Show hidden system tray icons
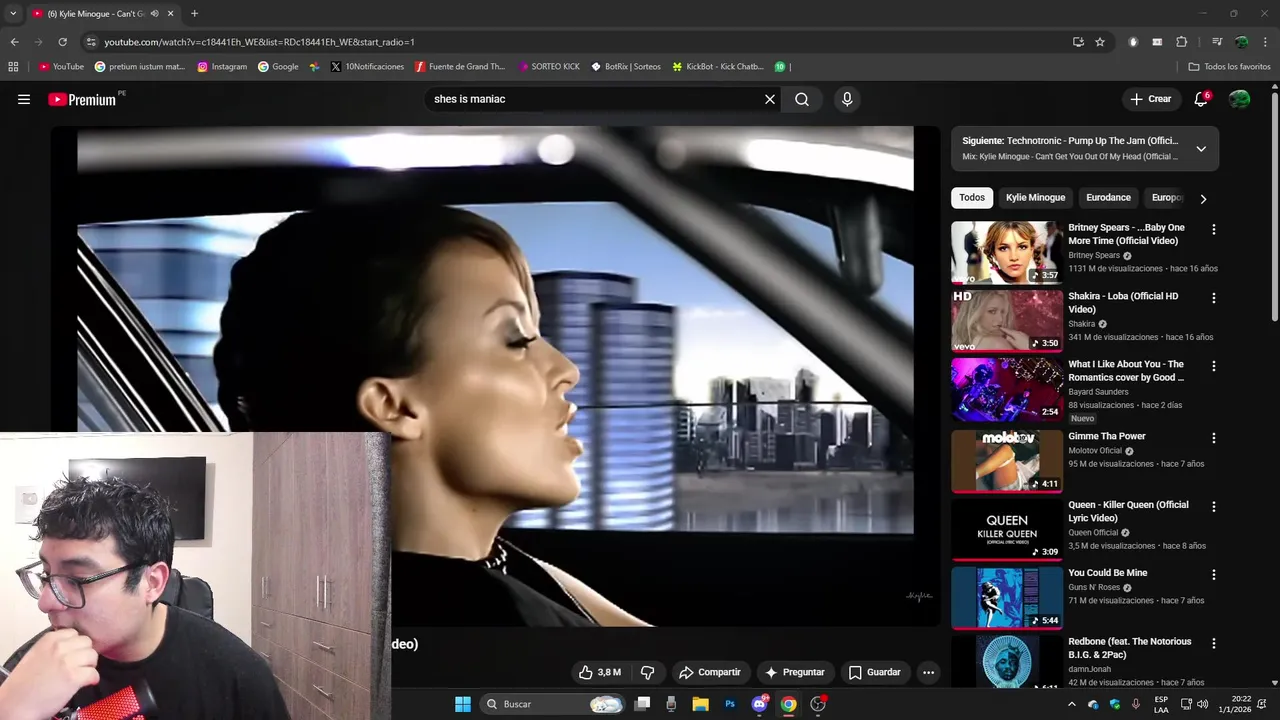1280x720 pixels. [x=1071, y=704]
